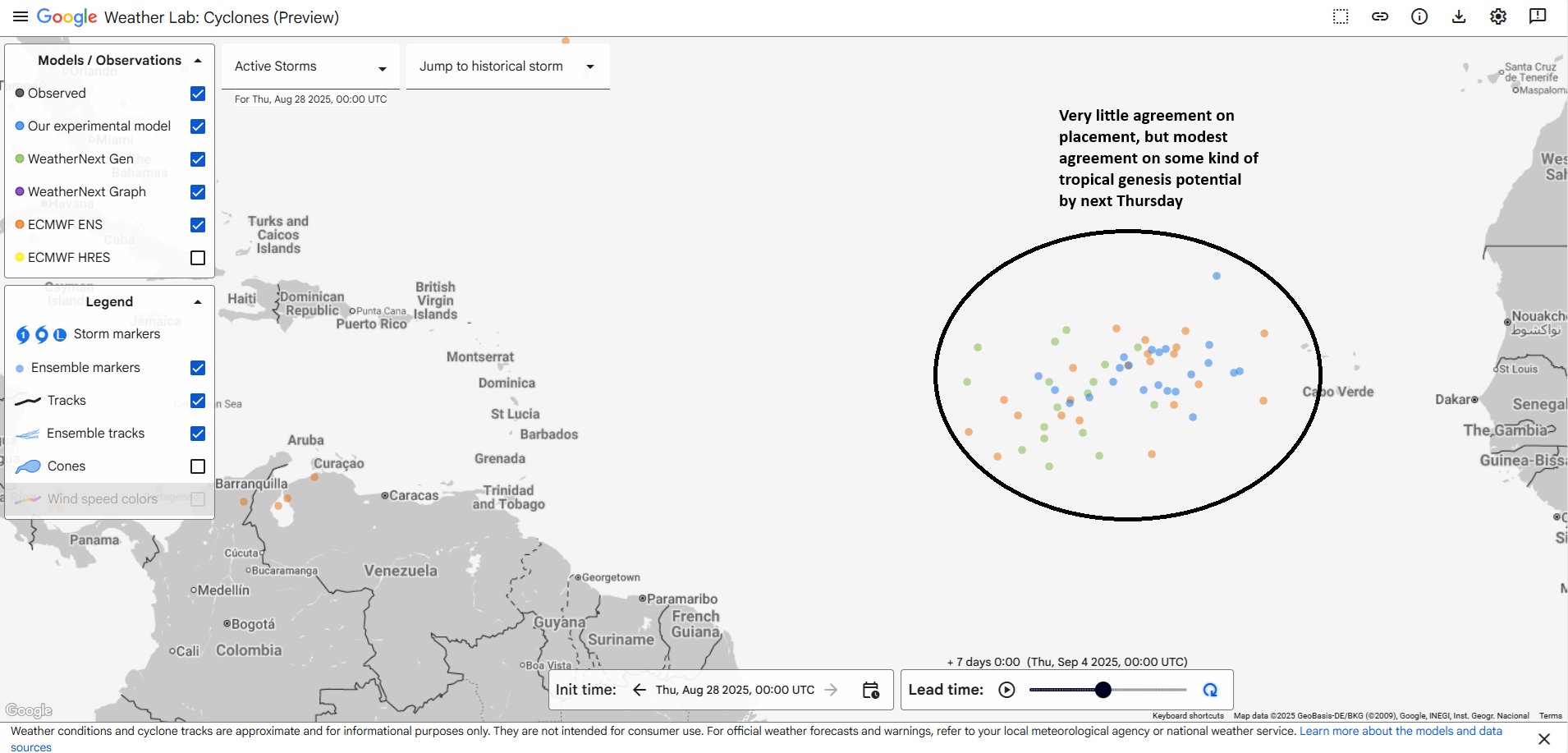This screenshot has height=753, width=1568.
Task: Uncheck Our experimental model checkbox
Action: pyautogui.click(x=198, y=126)
